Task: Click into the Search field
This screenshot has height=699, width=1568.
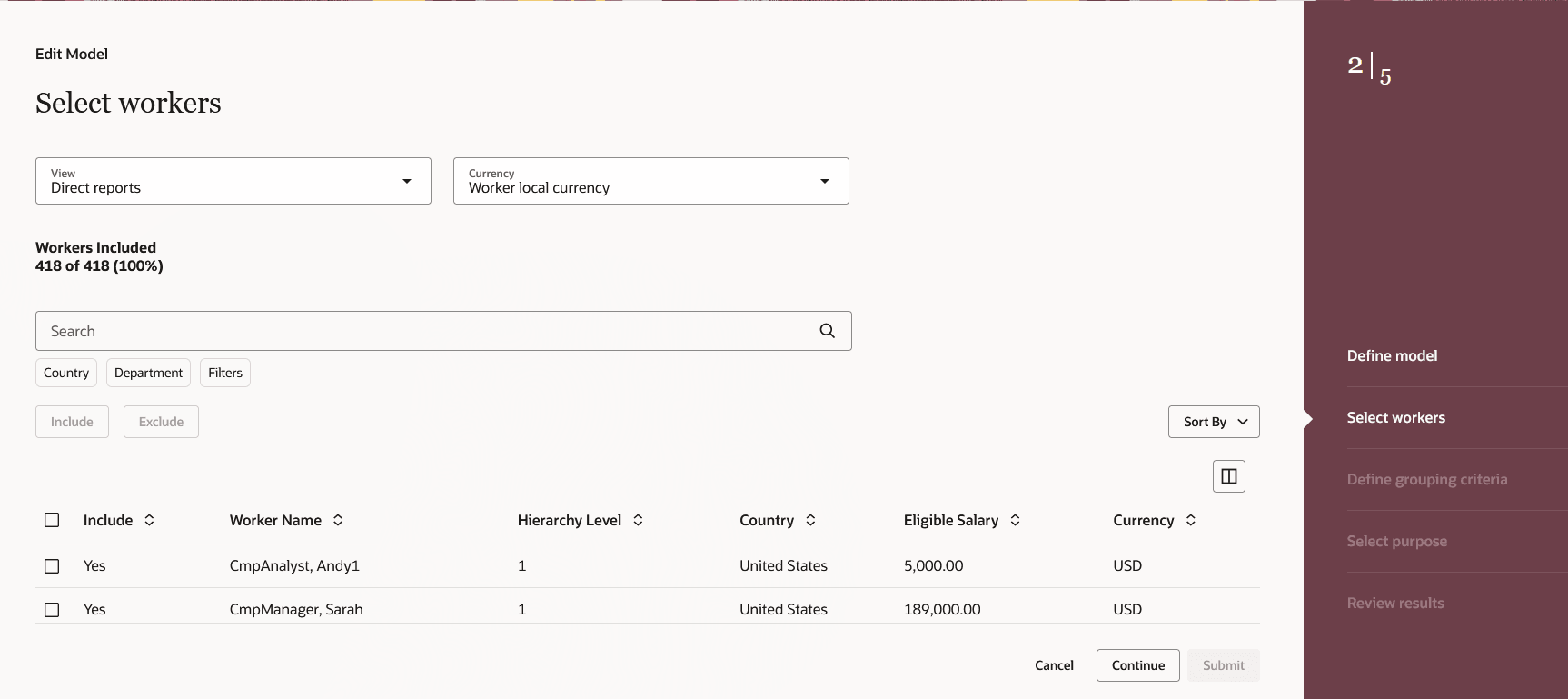Action: click(418, 331)
